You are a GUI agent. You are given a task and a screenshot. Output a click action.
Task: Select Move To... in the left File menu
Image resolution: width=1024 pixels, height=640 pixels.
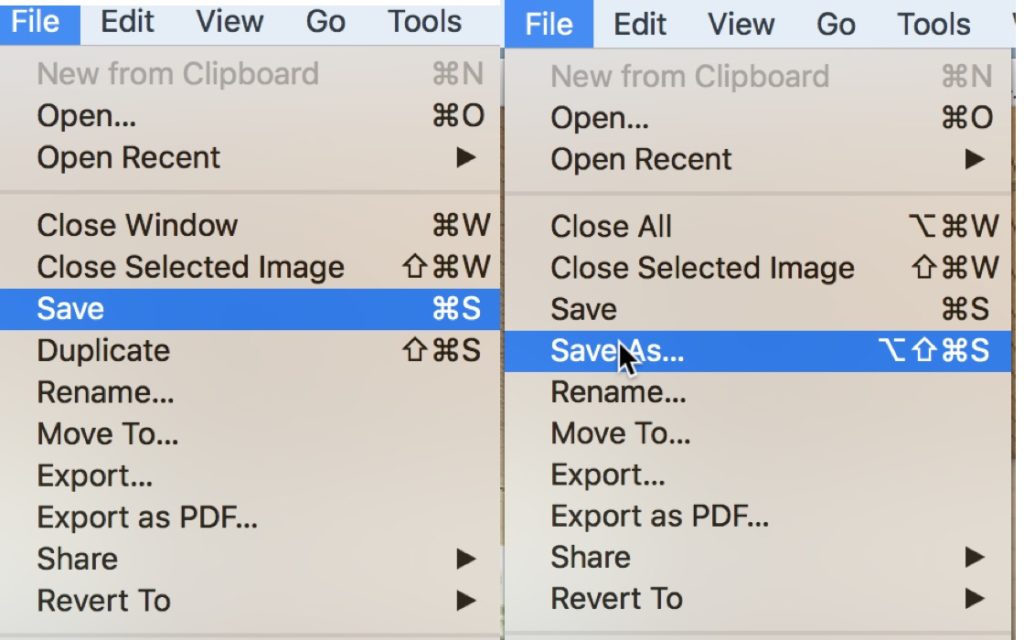[107, 434]
